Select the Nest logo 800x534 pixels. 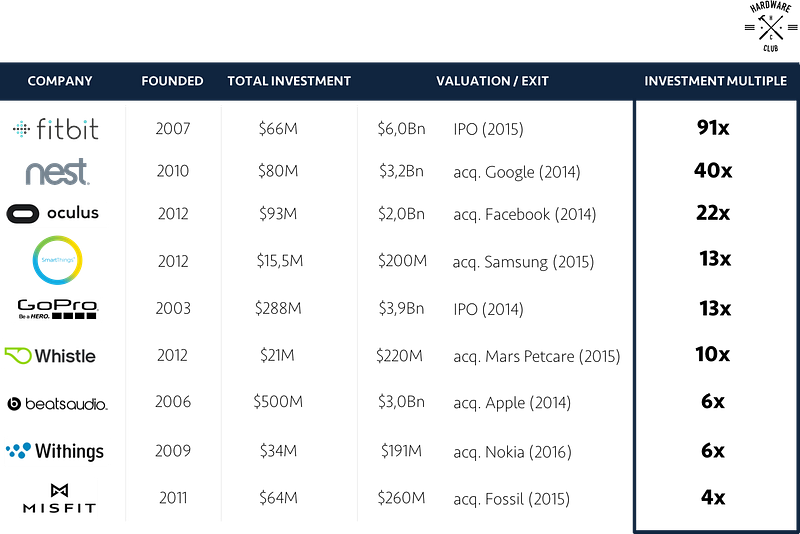[x=57, y=171]
